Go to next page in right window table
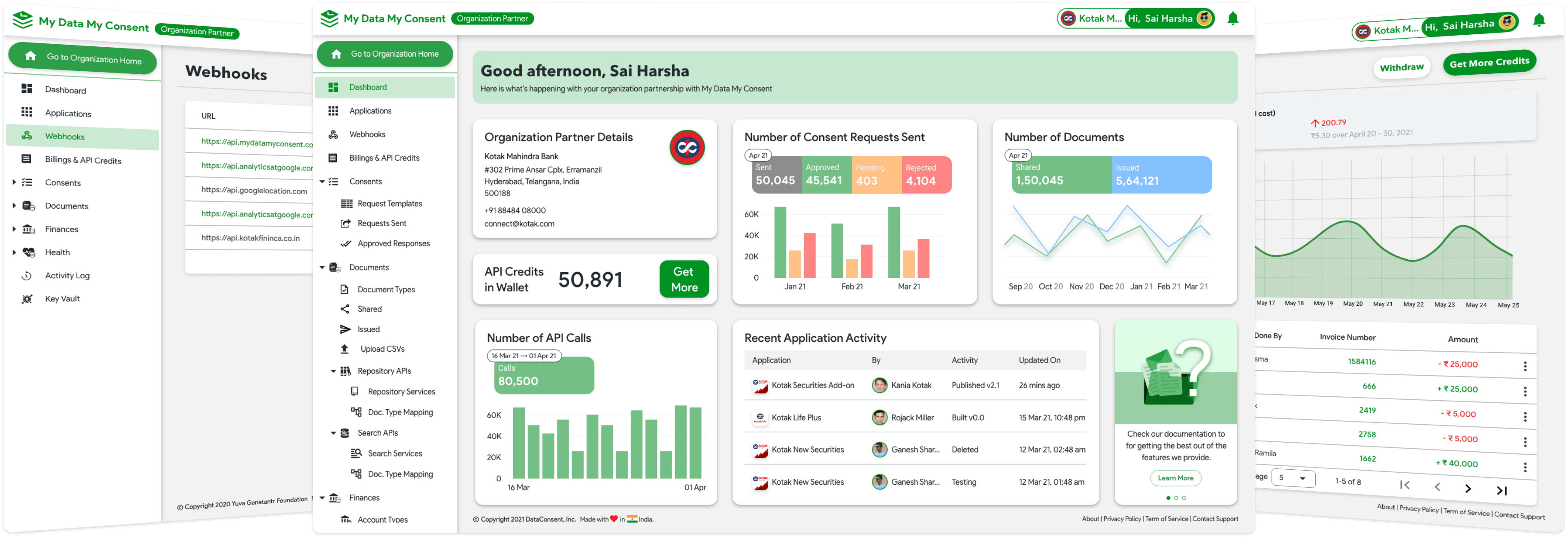1568x538 pixels. point(1468,489)
